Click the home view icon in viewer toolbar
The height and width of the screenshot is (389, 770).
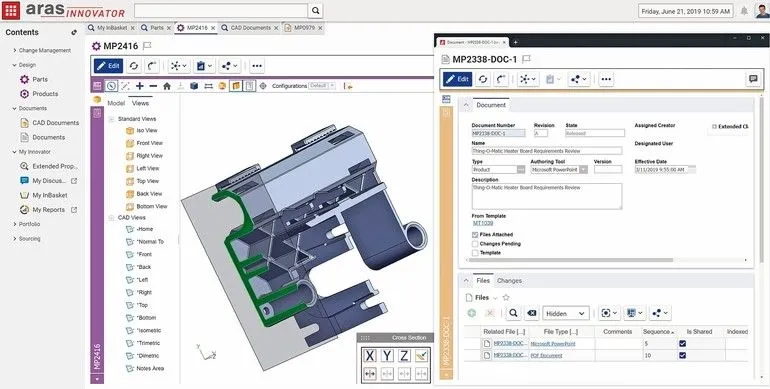click(167, 86)
